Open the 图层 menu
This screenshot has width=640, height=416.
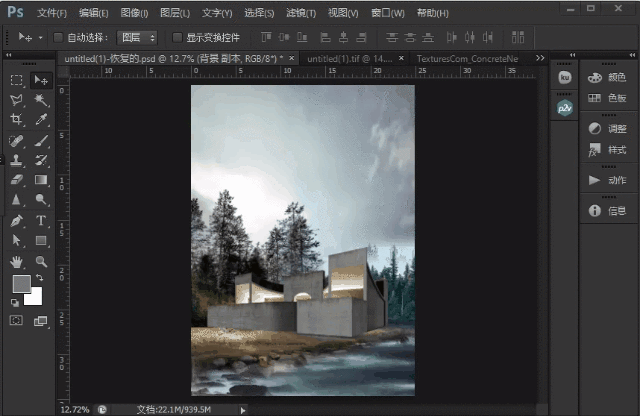click(x=175, y=13)
